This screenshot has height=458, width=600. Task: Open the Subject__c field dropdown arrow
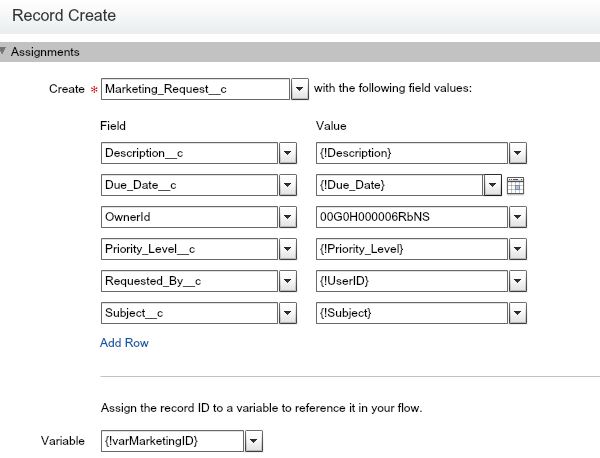(287, 314)
